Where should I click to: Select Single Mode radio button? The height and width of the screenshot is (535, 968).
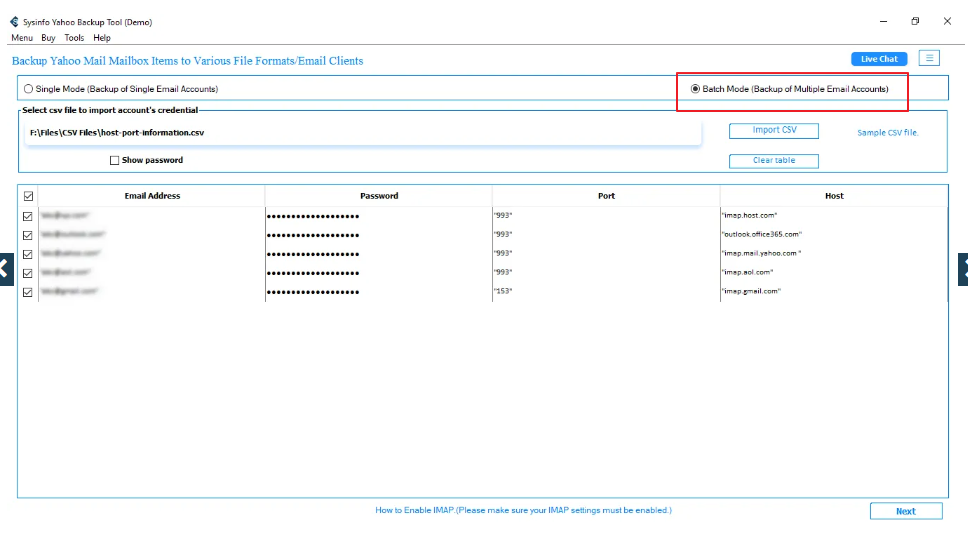pos(28,89)
